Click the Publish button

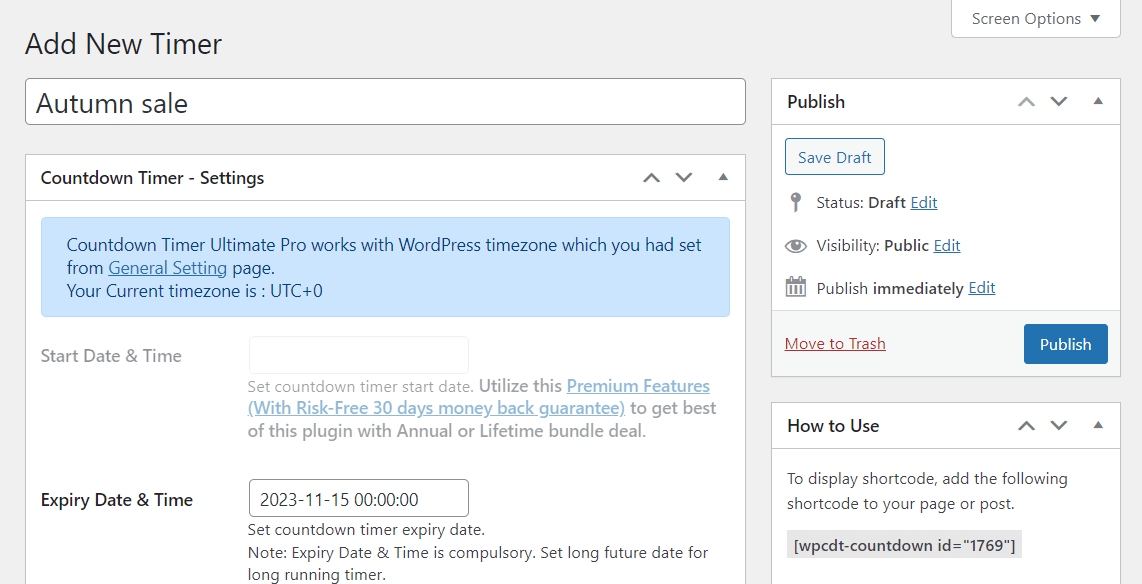1065,343
